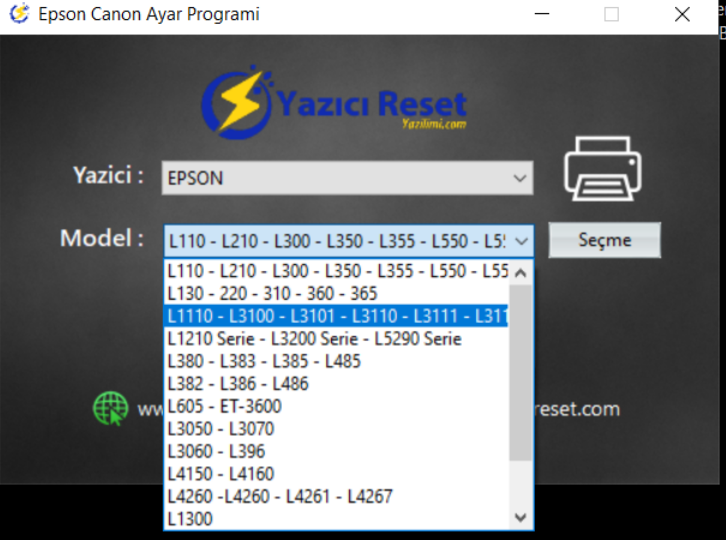Select L4260 -L4260 - L4261 - L4267

click(x=337, y=496)
